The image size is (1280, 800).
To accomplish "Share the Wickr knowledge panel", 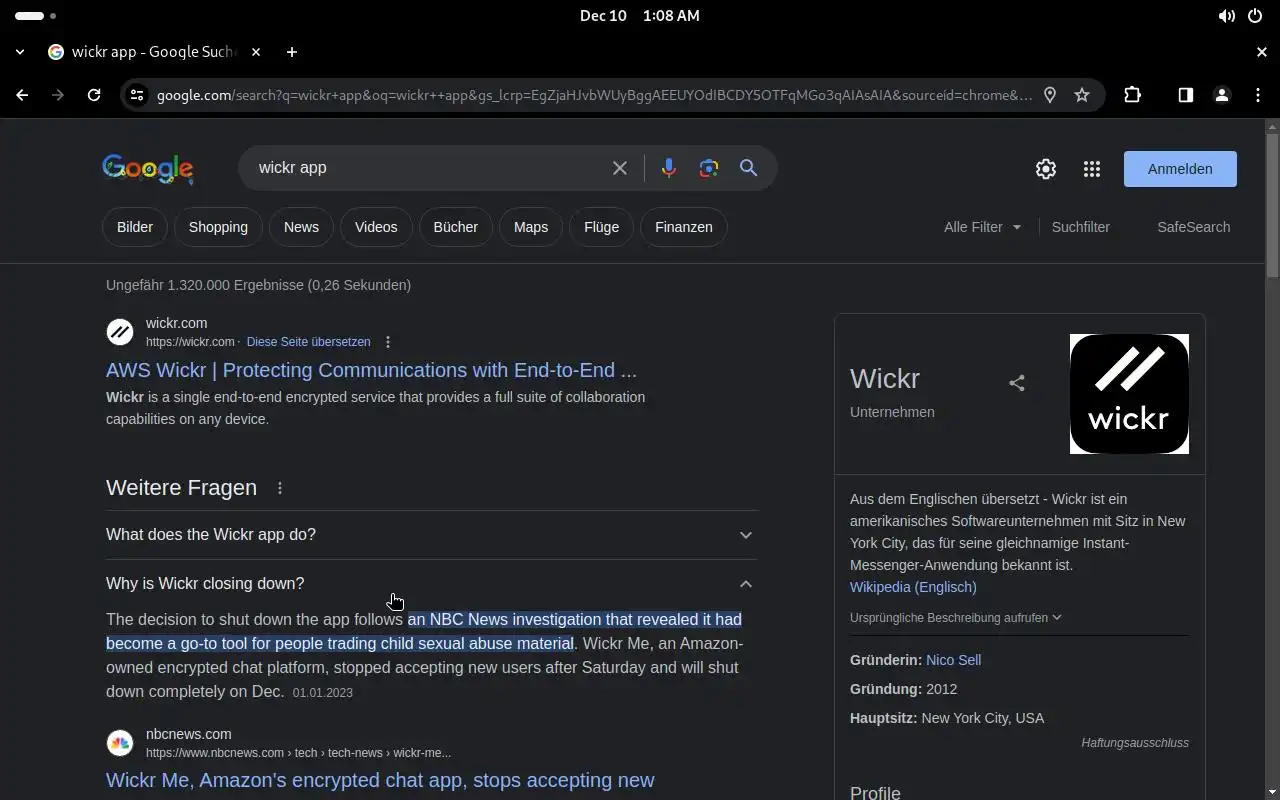I will tap(1017, 383).
